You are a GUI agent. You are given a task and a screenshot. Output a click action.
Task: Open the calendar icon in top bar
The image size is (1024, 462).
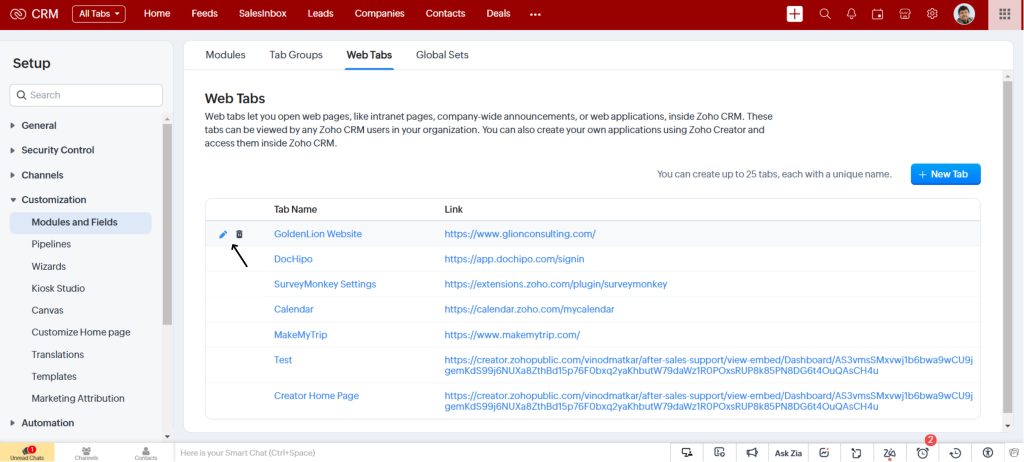pos(878,14)
